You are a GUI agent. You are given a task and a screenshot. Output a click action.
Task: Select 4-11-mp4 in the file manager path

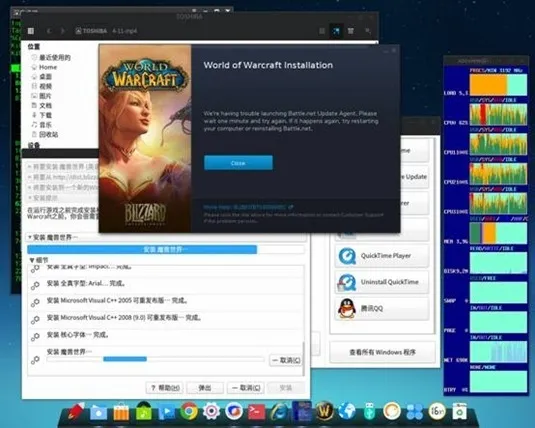click(124, 31)
